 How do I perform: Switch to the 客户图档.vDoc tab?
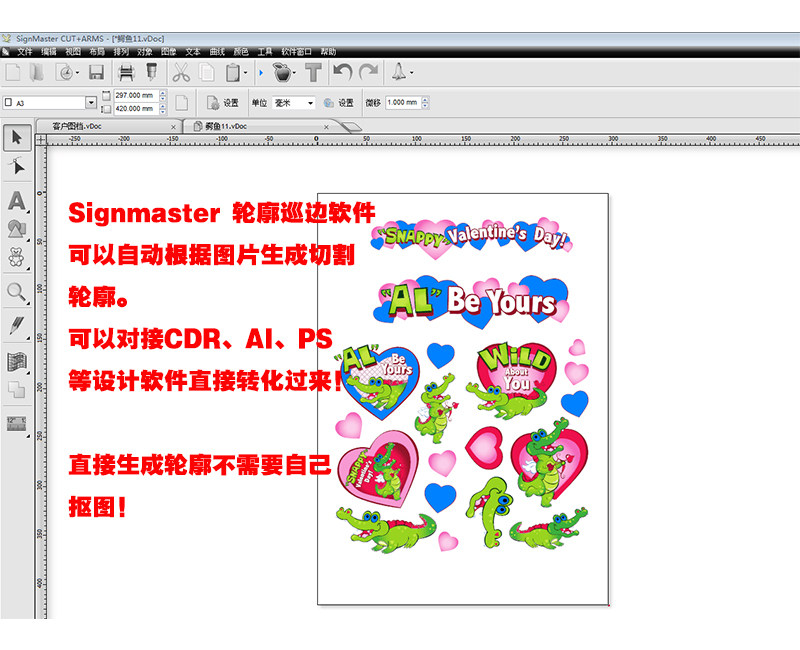[x=109, y=126]
